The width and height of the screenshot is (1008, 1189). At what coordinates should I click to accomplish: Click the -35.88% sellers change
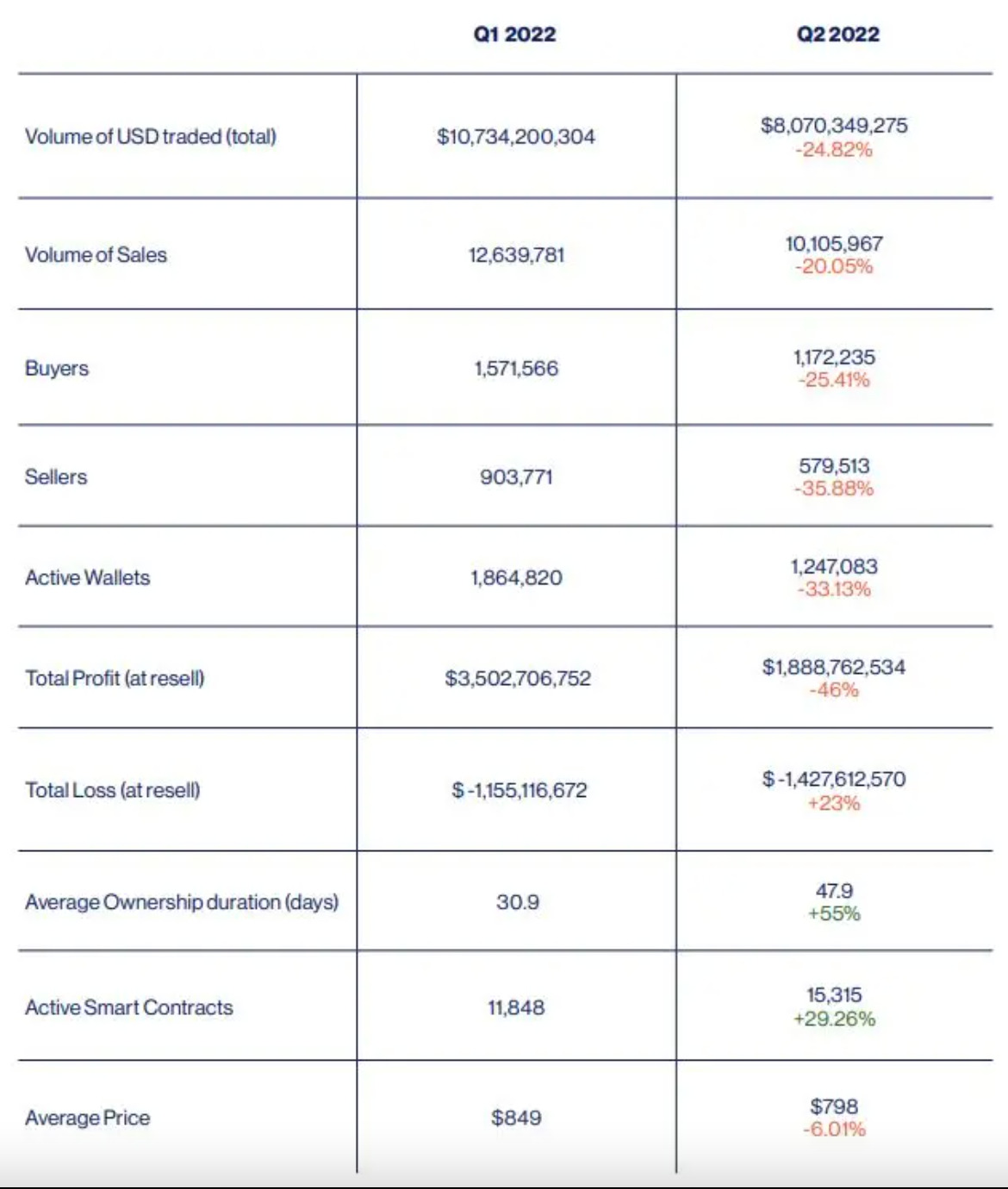pyautogui.click(x=834, y=489)
